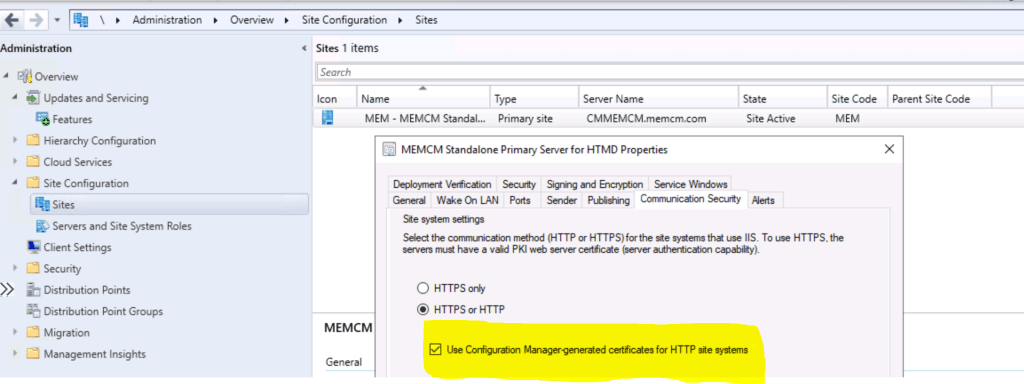Click the Updates and Servicing icon
Viewport: 1024px width, 384px height.
(33, 98)
